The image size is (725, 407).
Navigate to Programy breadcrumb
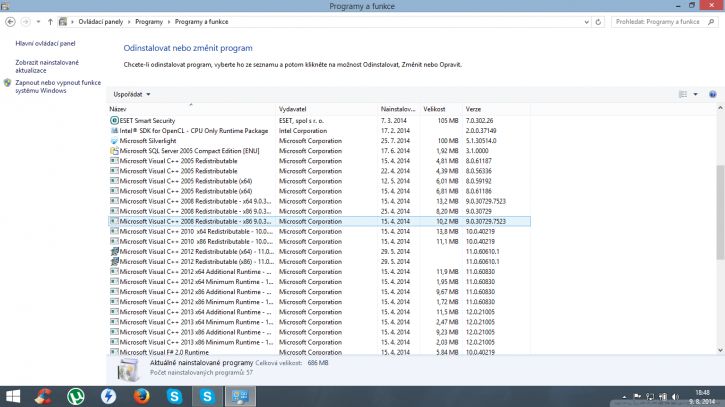pyautogui.click(x=149, y=22)
